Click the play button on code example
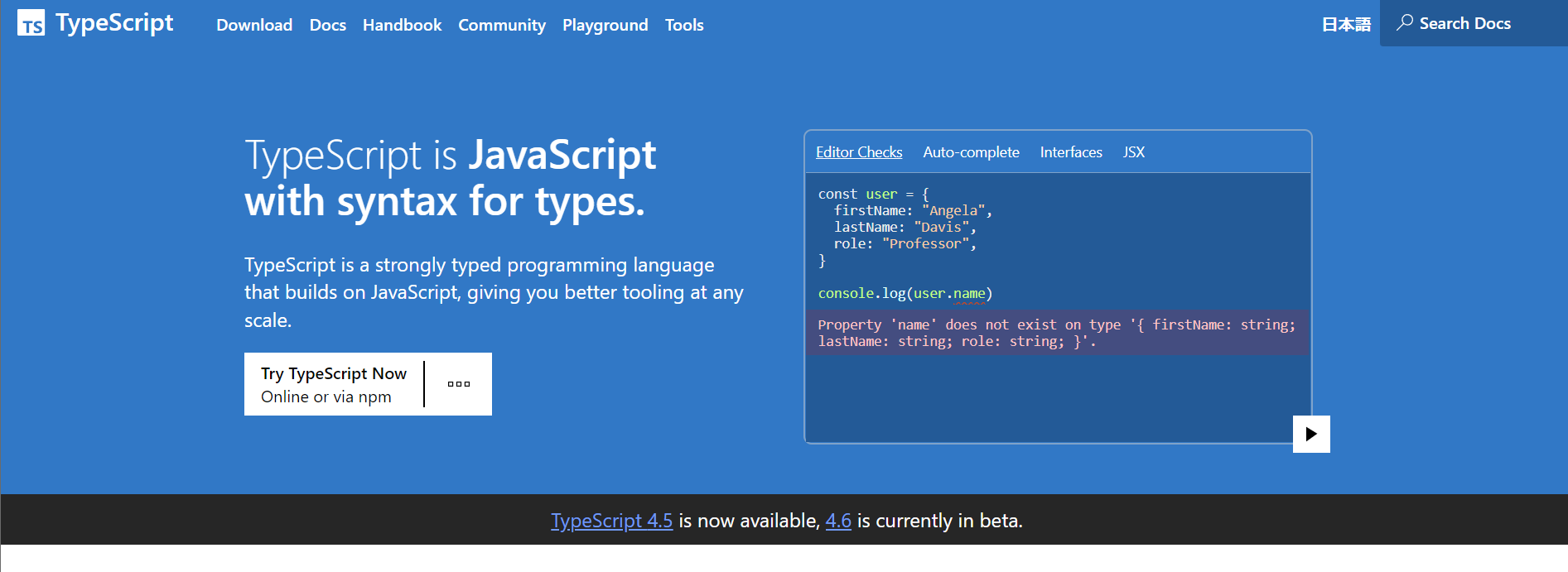 [x=1311, y=434]
